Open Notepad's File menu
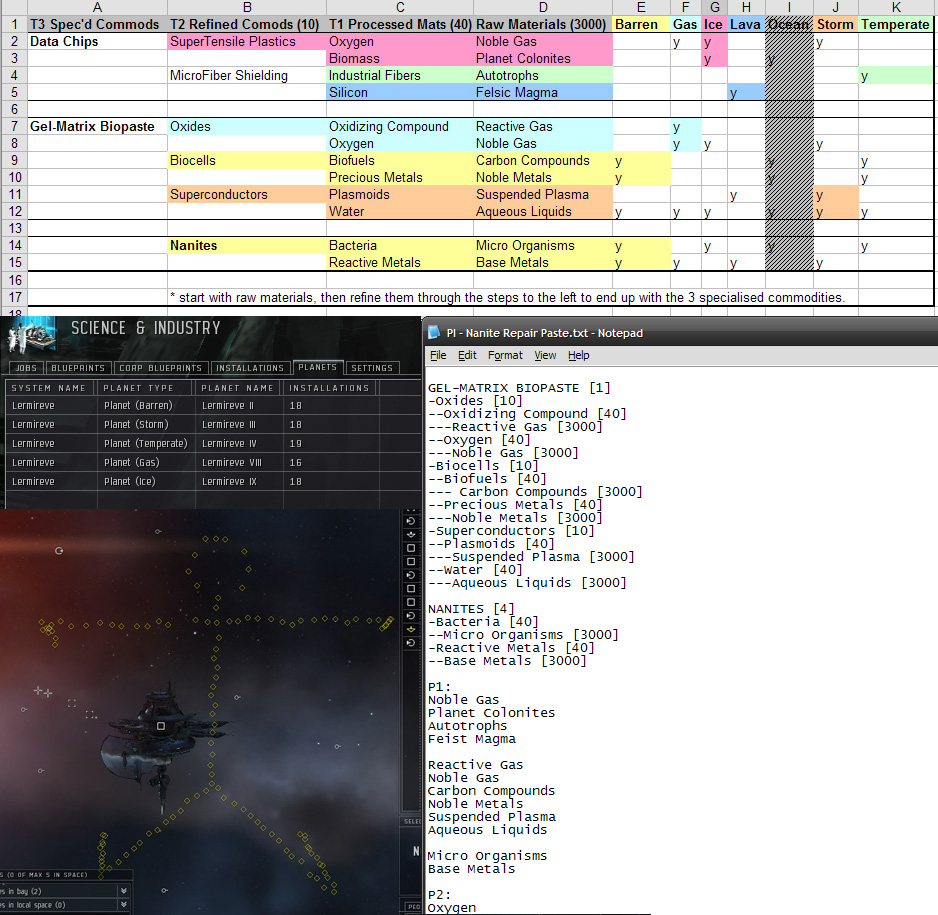 [438, 355]
